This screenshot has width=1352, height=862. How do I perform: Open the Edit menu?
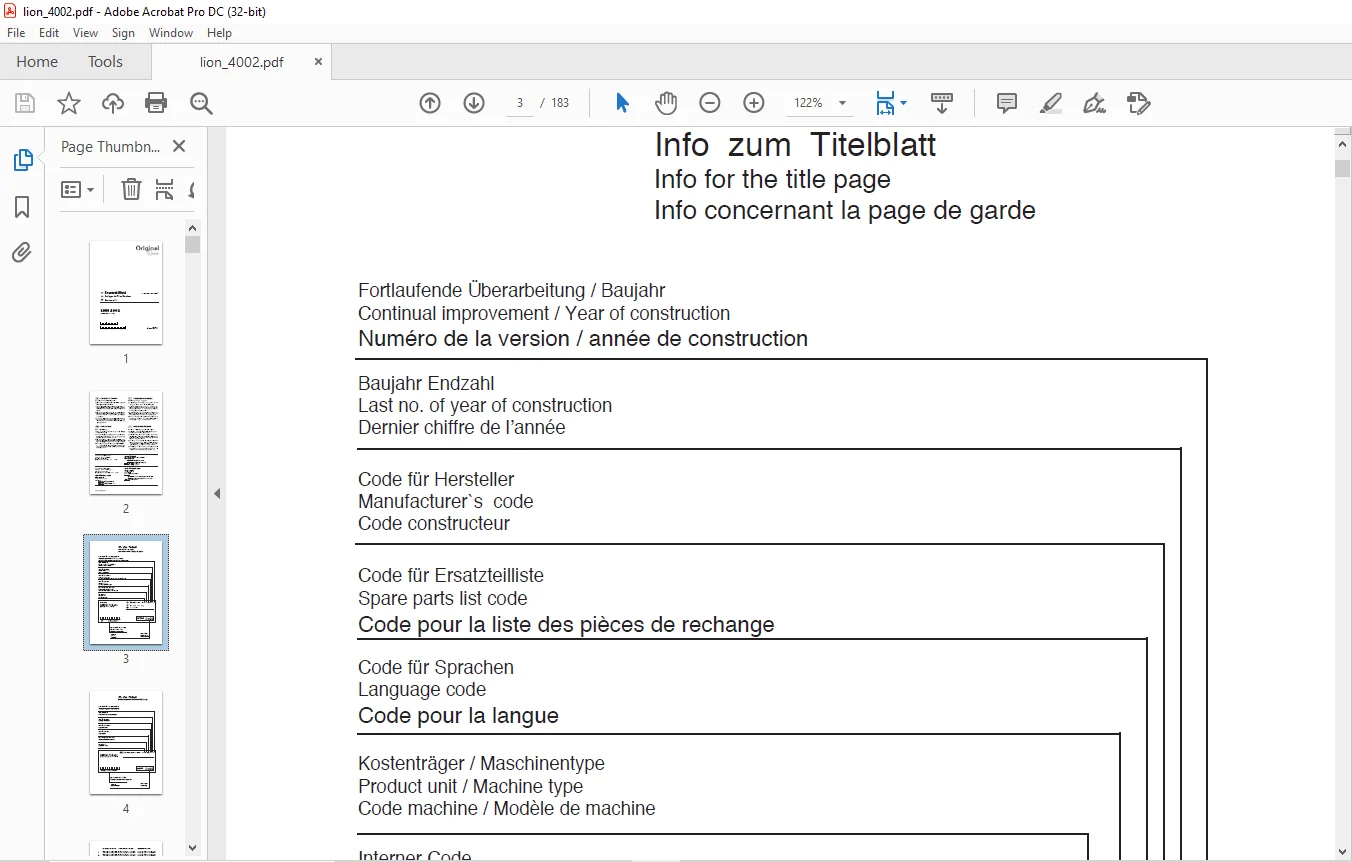49,33
